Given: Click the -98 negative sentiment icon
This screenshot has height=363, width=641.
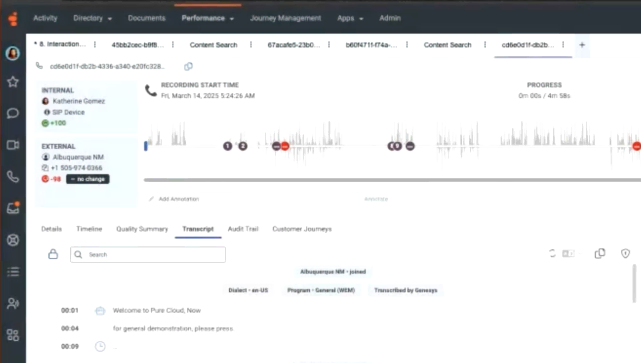Looking at the screenshot, I should point(45,179).
